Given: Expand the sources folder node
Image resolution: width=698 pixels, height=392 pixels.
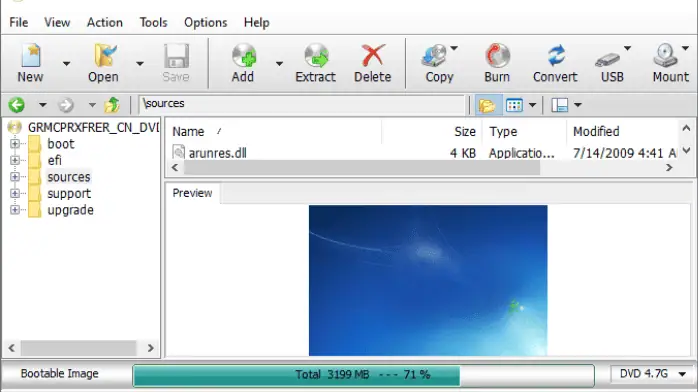Looking at the screenshot, I should (15, 177).
